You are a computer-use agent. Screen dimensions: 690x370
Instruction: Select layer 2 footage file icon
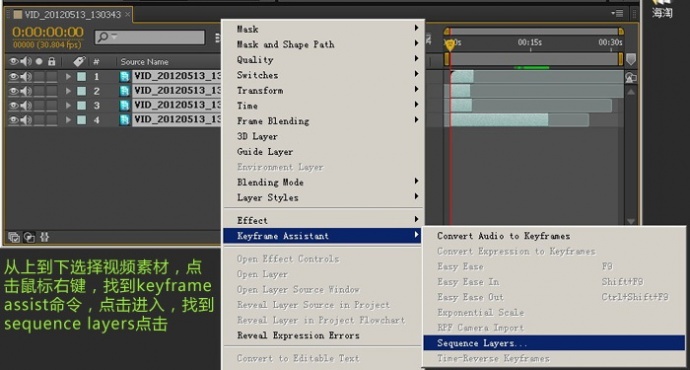tap(125, 91)
